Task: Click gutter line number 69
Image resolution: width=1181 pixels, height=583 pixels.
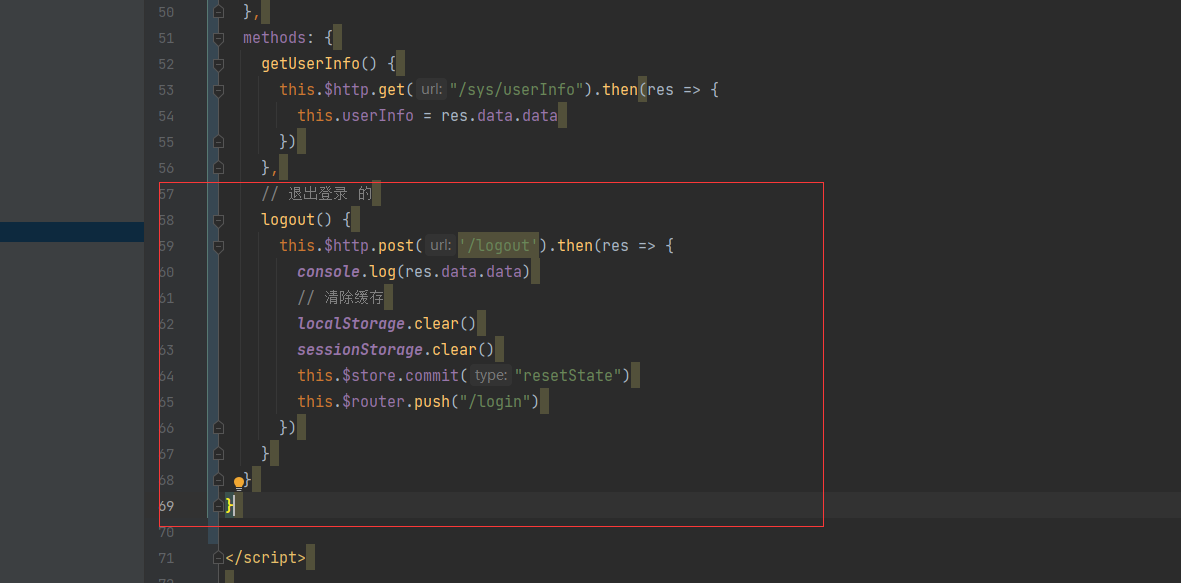Action: click(166, 505)
